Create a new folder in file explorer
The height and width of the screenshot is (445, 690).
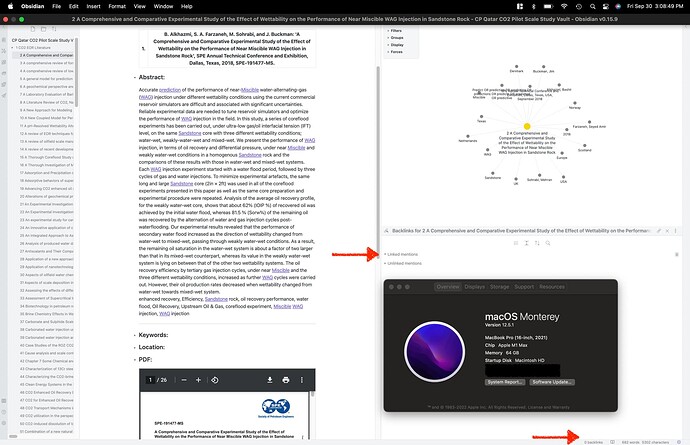[x=43, y=29]
